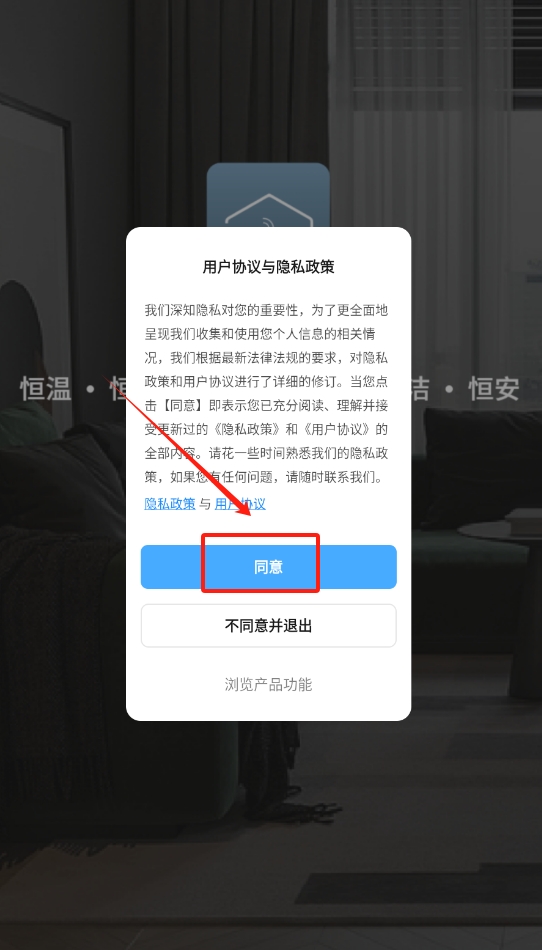Image resolution: width=542 pixels, height=950 pixels.
Task: Tap the privacy notice paragraph text
Action: coord(266,394)
